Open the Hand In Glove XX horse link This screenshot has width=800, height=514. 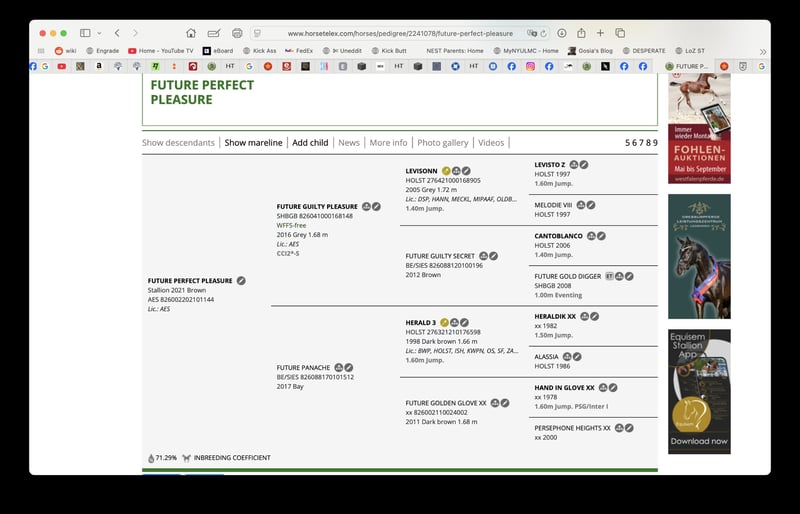(x=564, y=387)
